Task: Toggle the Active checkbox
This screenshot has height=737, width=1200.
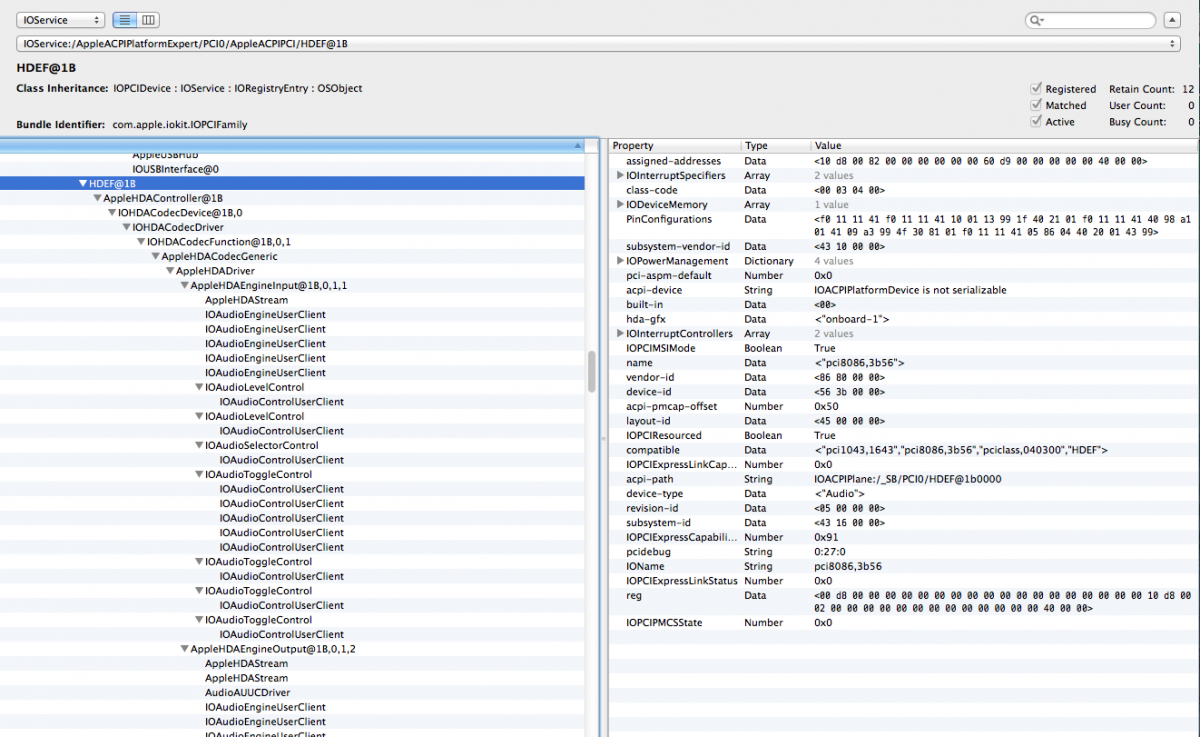Action: [1037, 122]
